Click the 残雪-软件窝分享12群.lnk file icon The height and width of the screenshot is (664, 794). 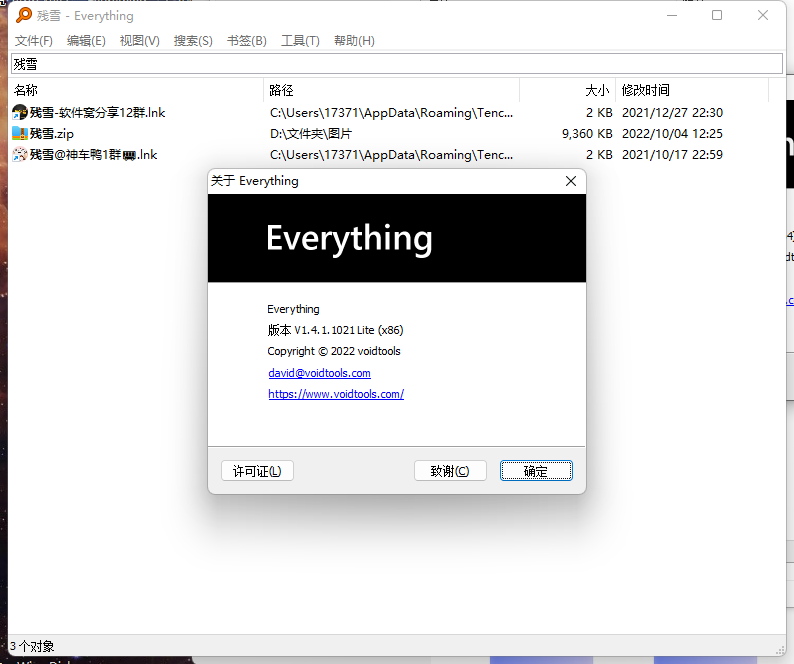tap(19, 113)
